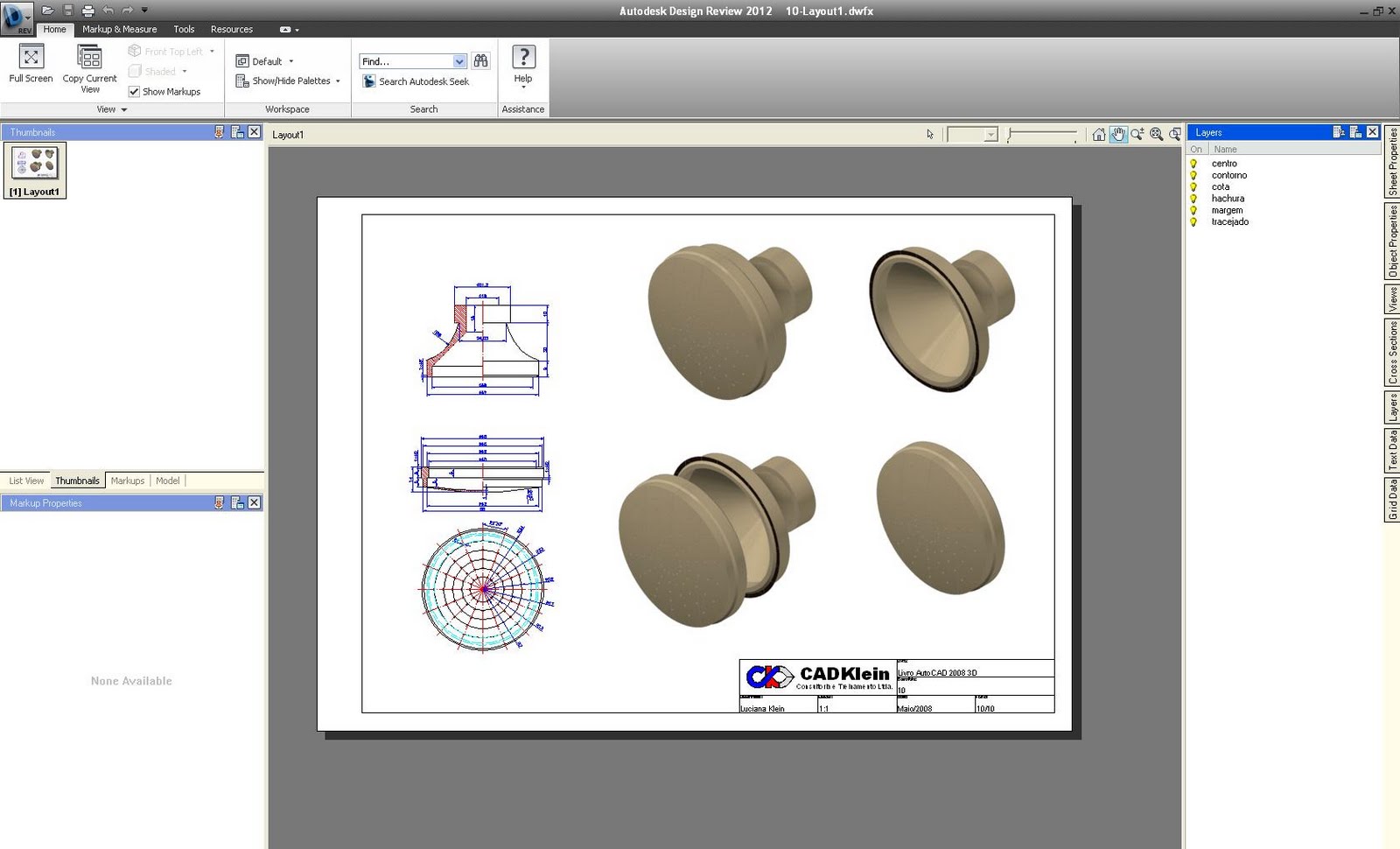Screen dimensions: 1400x849
Task: Select the Pan tool in the canvas toolbar
Action: pos(1117,134)
